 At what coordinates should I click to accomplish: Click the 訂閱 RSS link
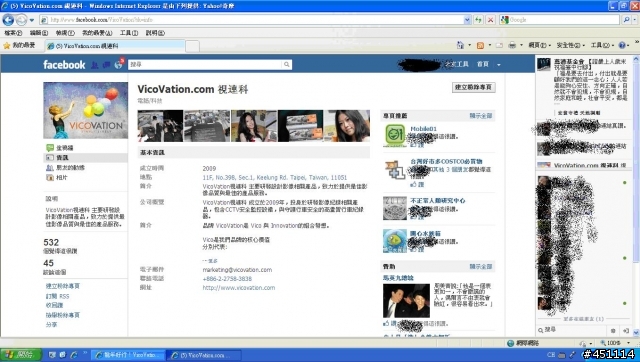click(58, 296)
